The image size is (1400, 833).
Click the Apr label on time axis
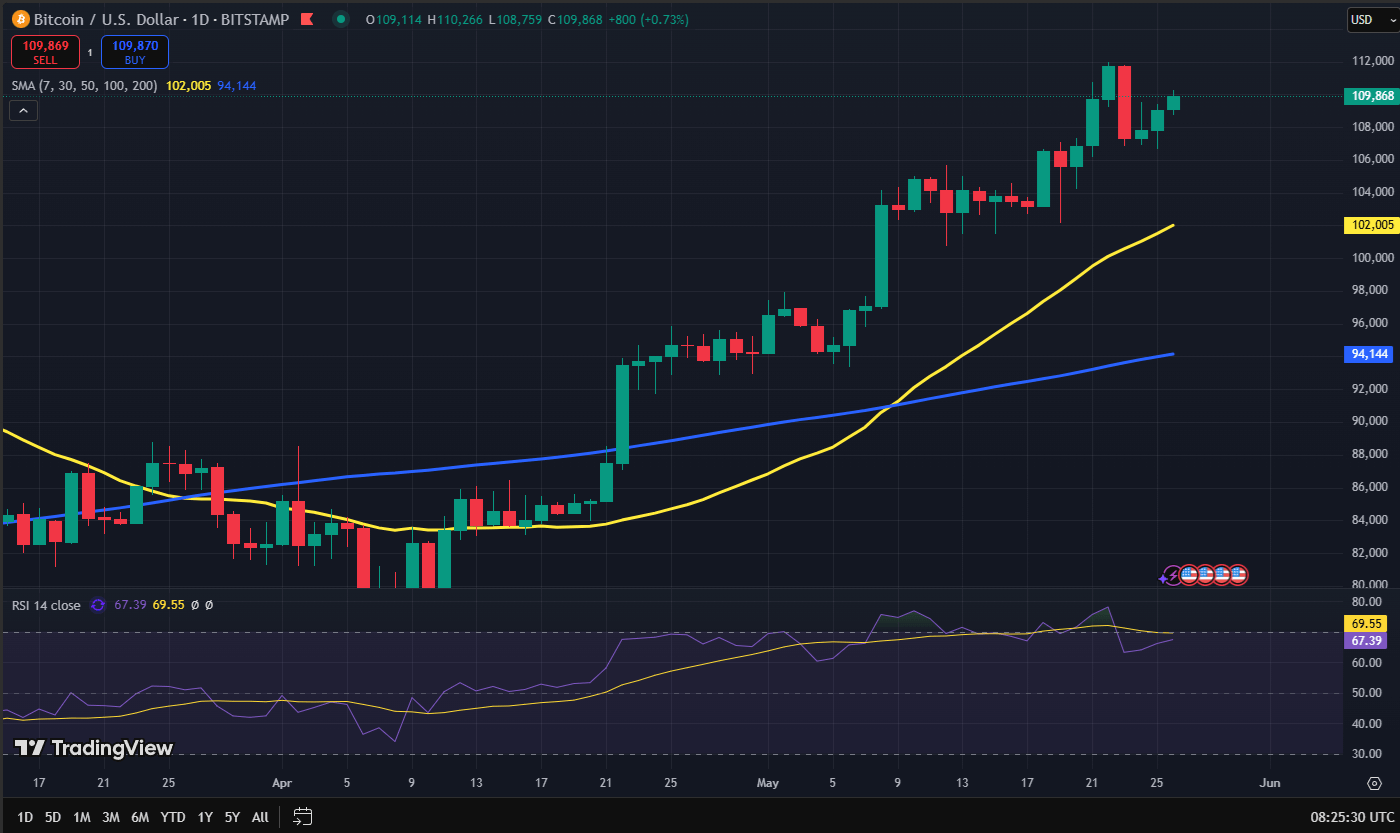pyautogui.click(x=282, y=782)
